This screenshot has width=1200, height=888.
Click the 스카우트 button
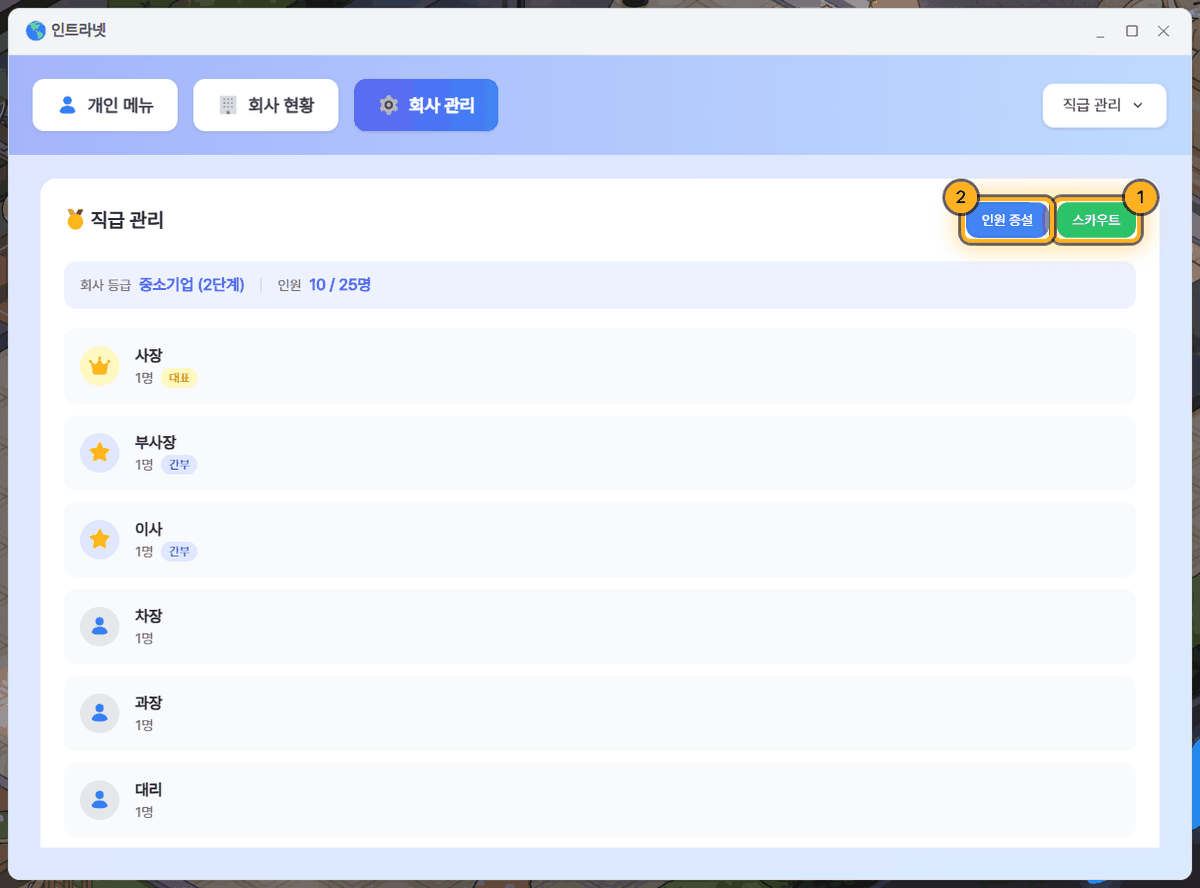(x=1096, y=220)
